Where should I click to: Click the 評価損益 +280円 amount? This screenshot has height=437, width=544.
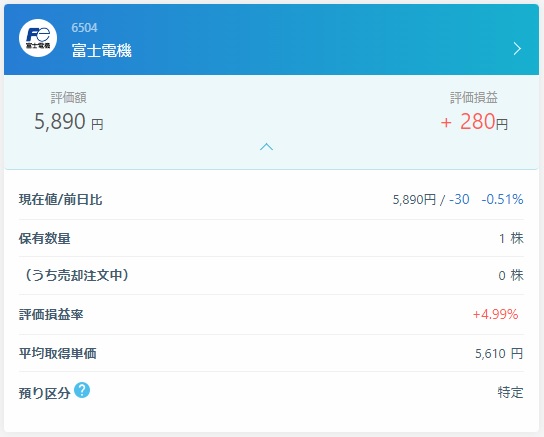(x=474, y=122)
